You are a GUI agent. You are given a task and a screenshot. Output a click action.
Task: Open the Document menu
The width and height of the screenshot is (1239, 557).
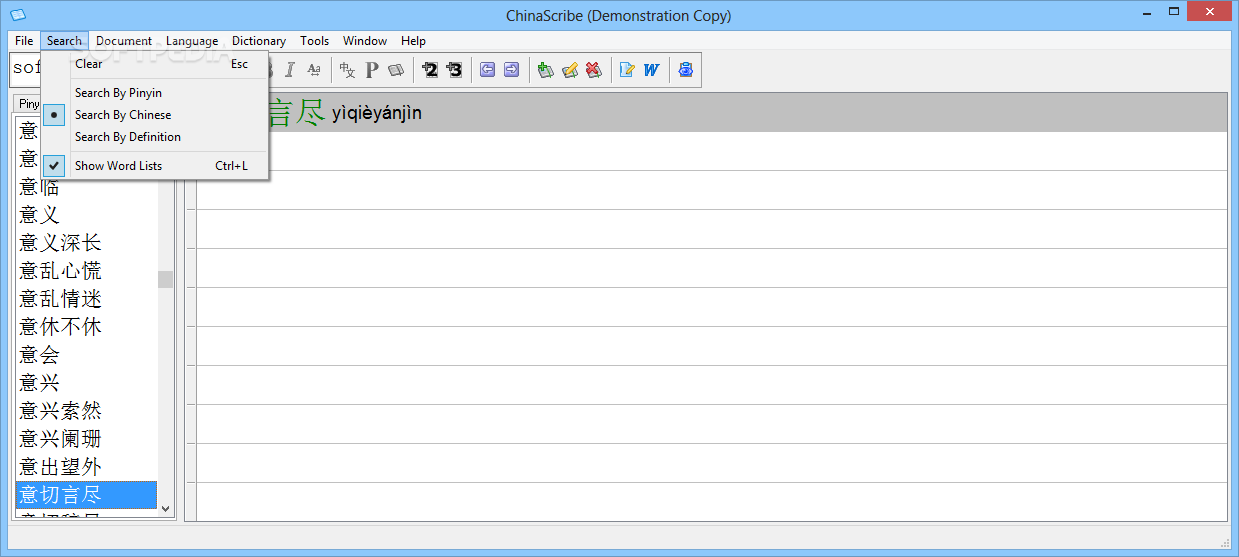(124, 41)
